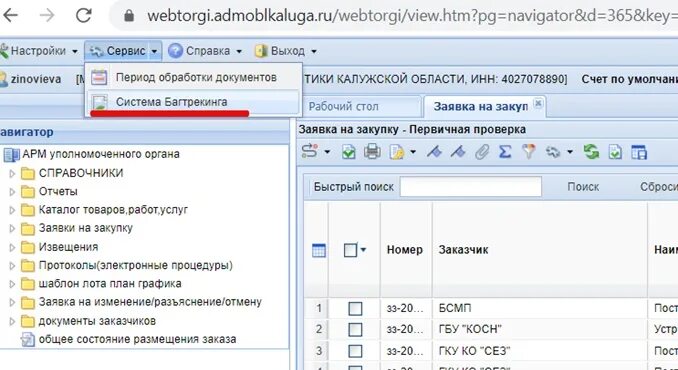The image size is (678, 370).
Task: Check the row checkbox for ГКУ КО "СЕЗ" row 3
Action: tap(355, 351)
